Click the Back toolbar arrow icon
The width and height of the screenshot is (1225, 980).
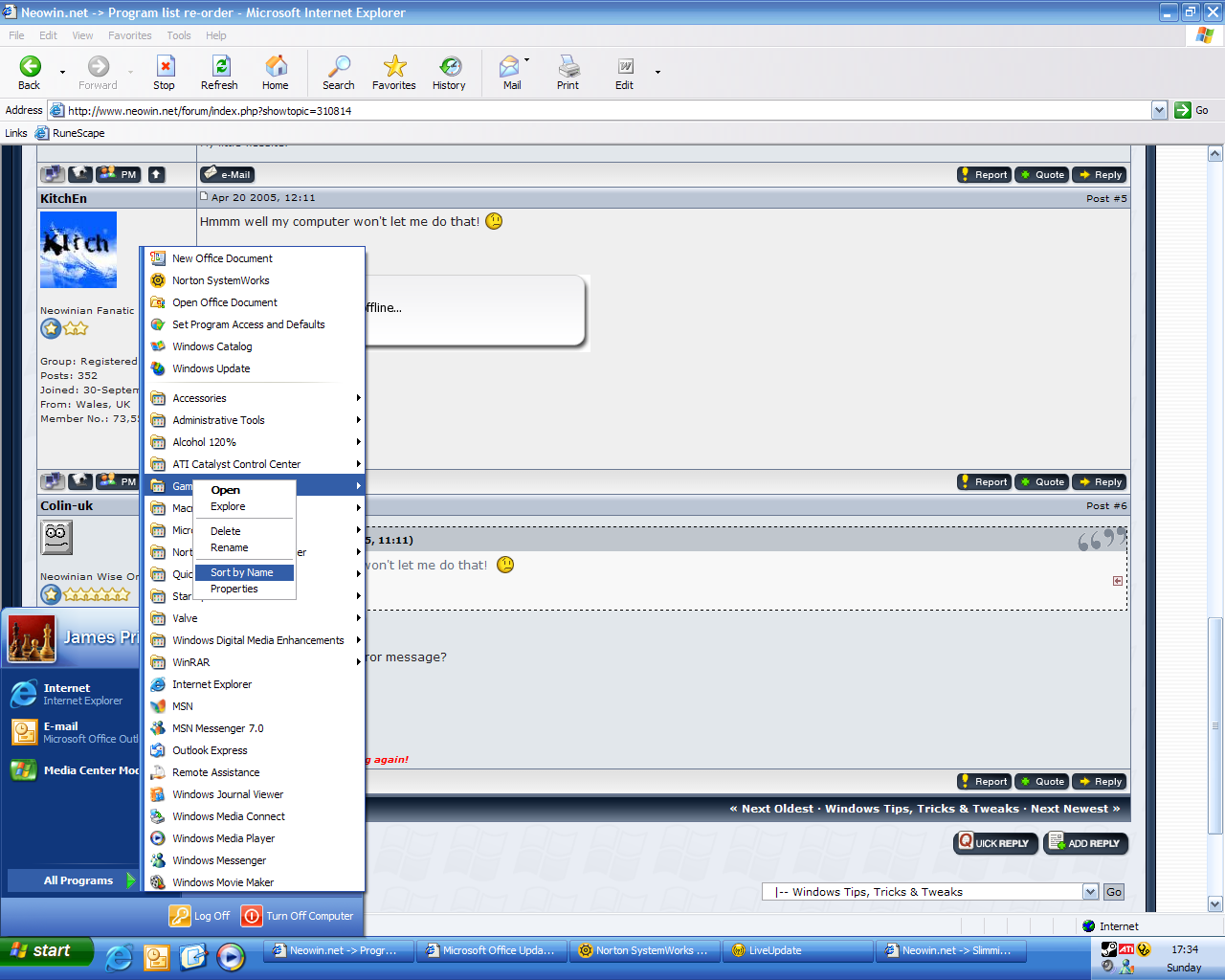click(x=30, y=66)
